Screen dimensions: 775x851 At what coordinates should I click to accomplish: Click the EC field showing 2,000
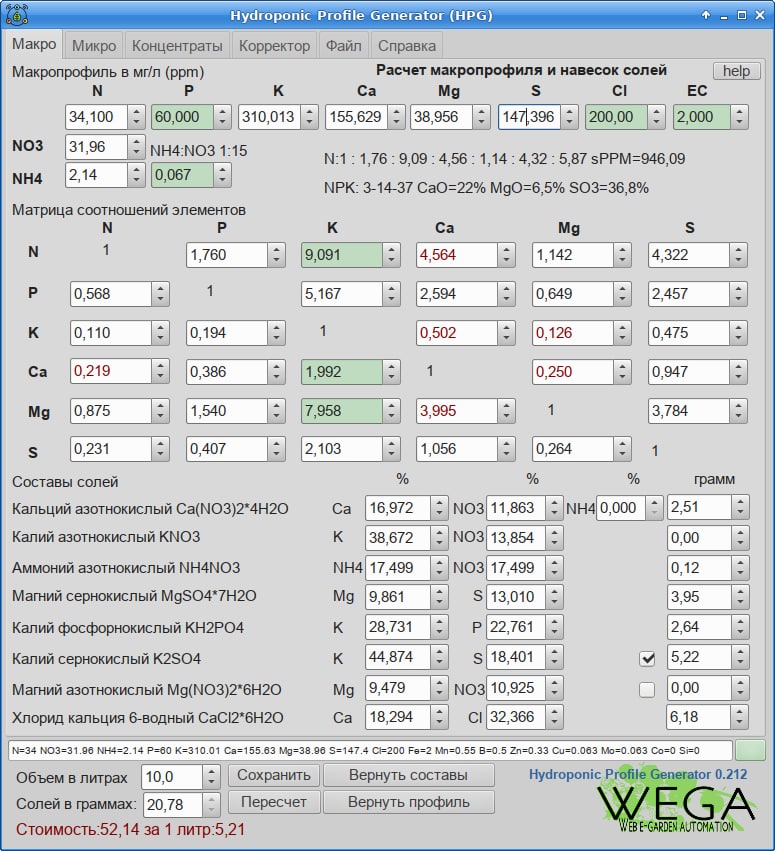[x=702, y=117]
